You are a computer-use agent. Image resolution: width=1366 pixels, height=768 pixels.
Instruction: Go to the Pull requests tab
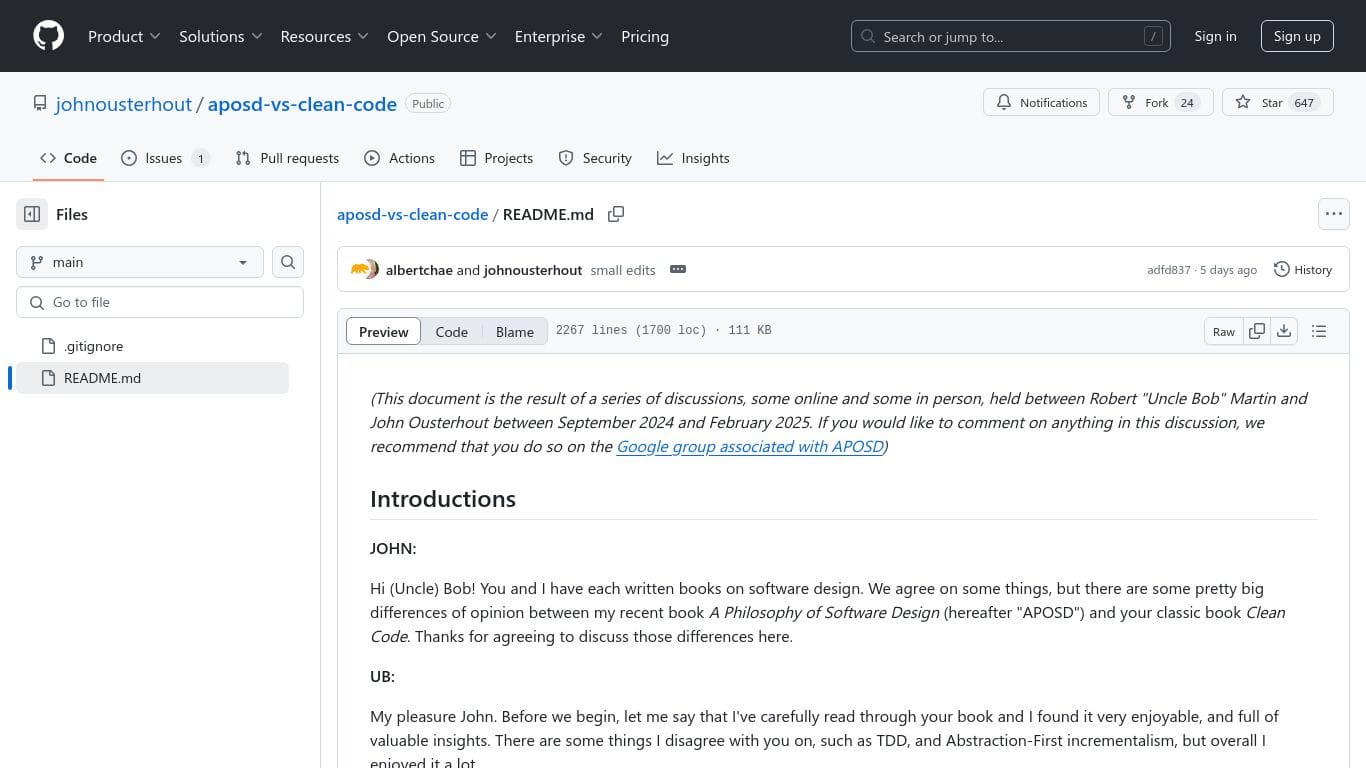[x=288, y=158]
